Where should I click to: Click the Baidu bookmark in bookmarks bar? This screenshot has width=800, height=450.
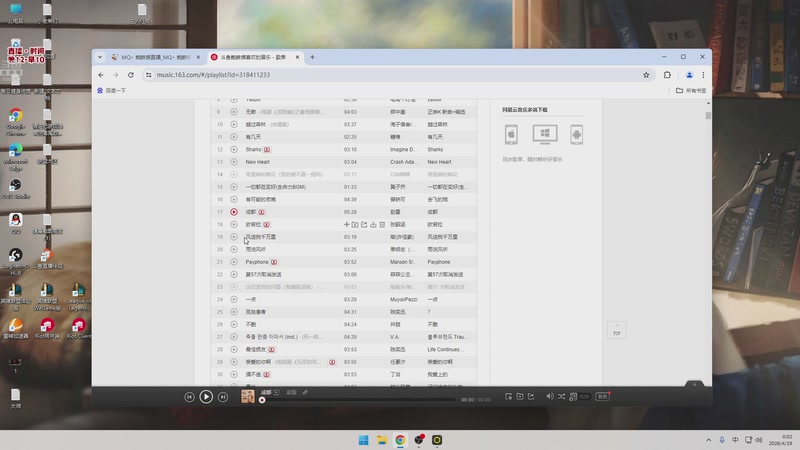click(111, 90)
